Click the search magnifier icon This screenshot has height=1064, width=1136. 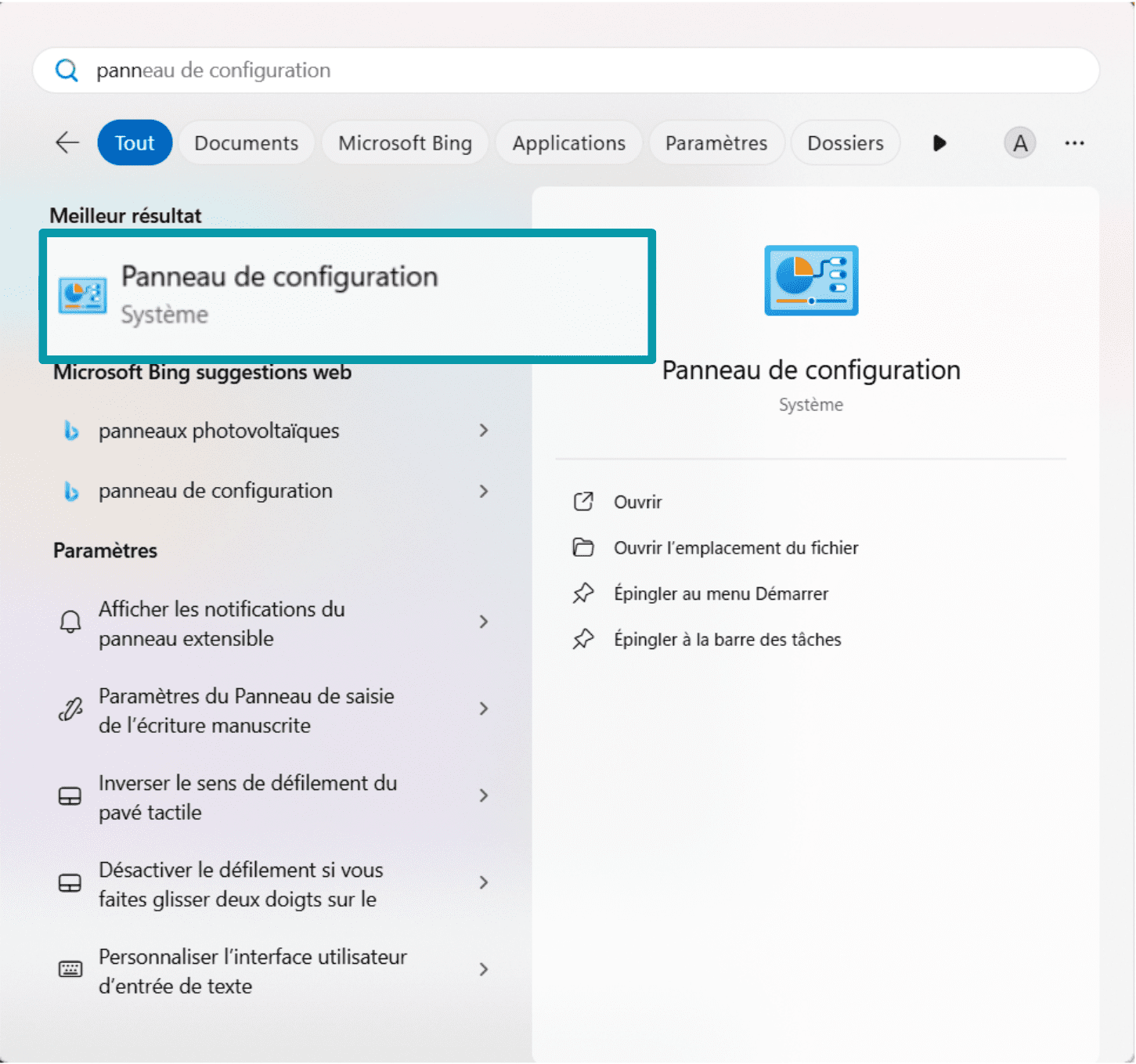click(x=67, y=70)
